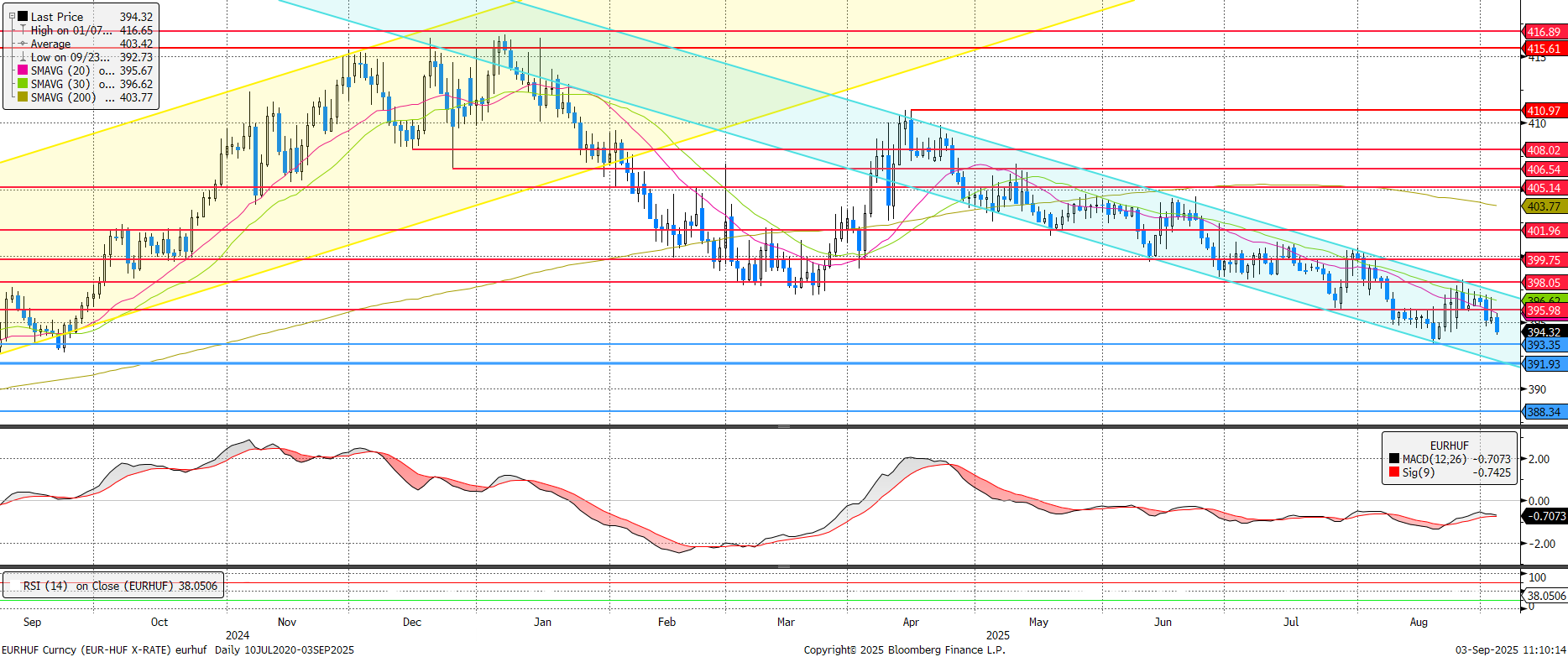Select the olive 403.77 SMAVG axis tag

coord(1543,206)
